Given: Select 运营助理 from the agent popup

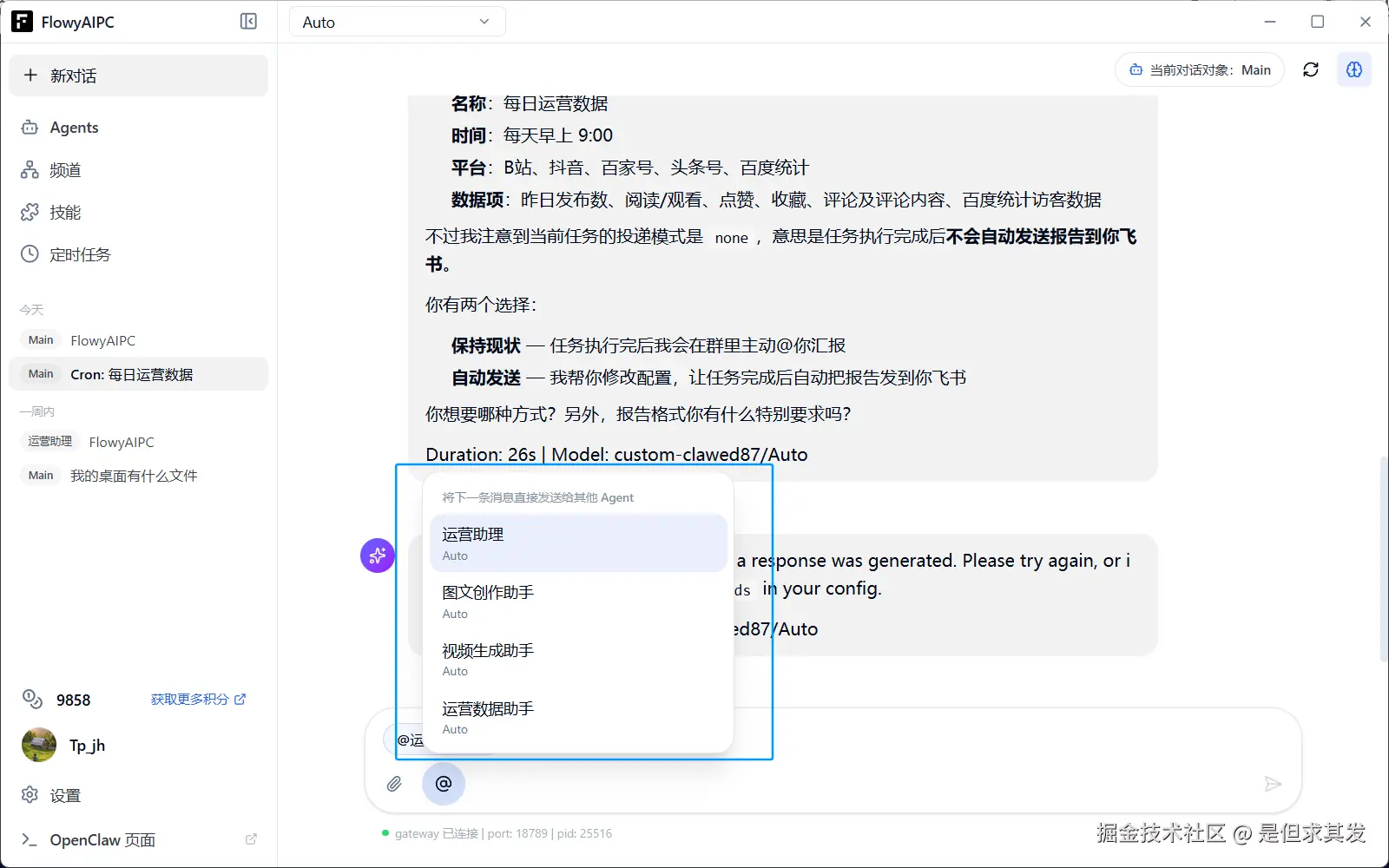Looking at the screenshot, I should 578,542.
